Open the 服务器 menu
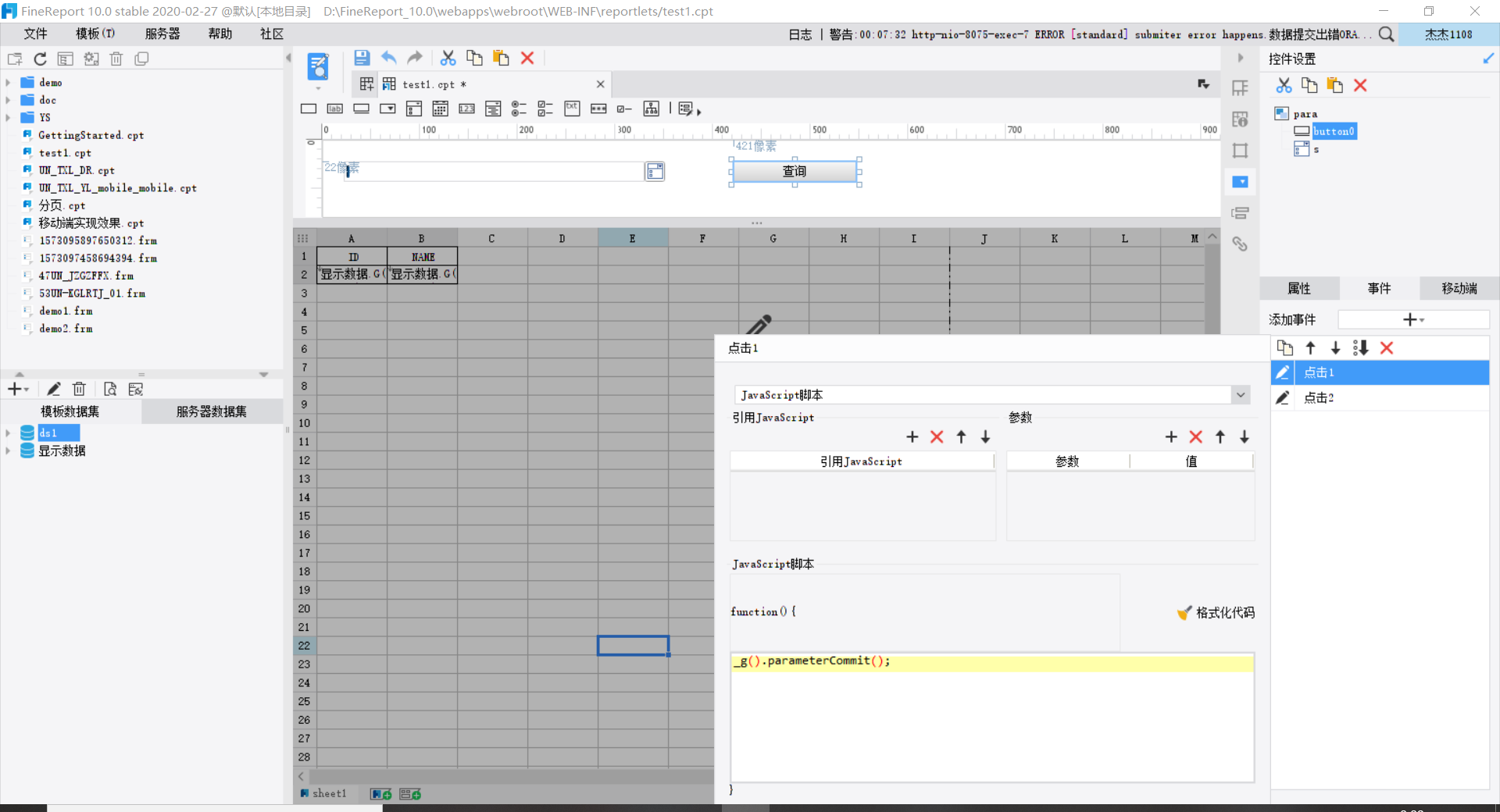Viewport: 1500px width, 812px height. (x=162, y=34)
